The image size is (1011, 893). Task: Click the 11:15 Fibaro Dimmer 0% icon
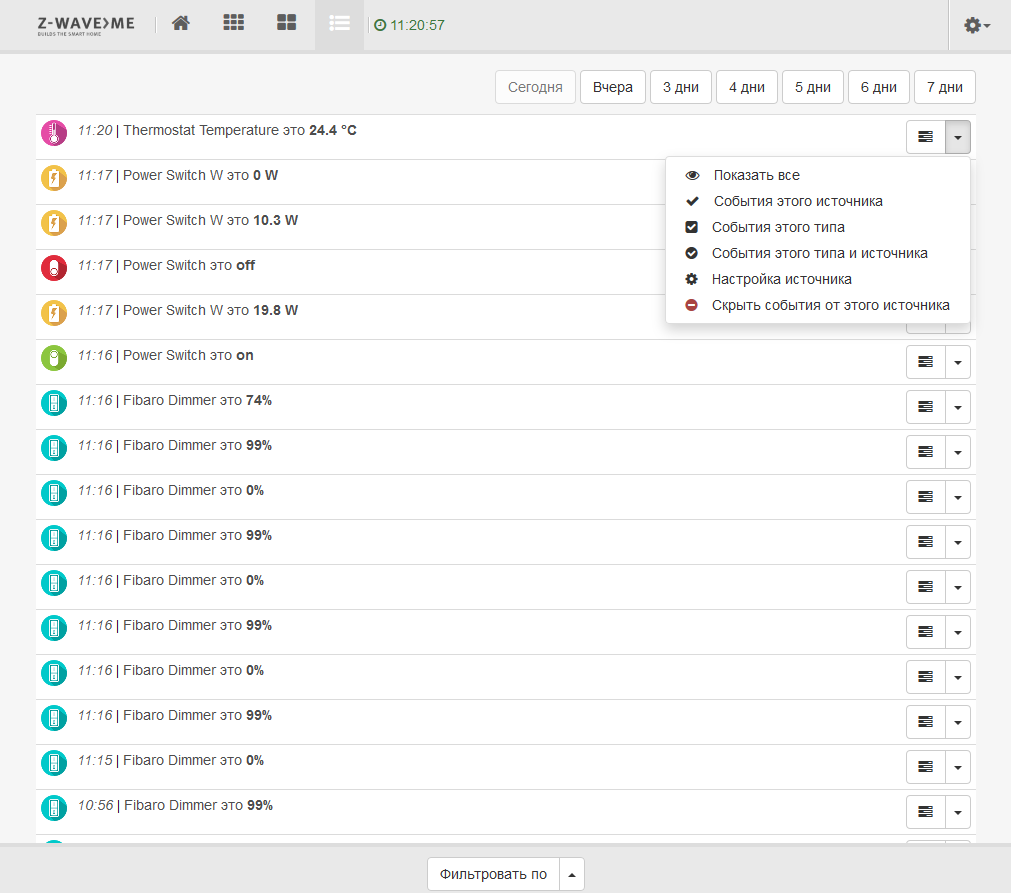click(x=54, y=763)
